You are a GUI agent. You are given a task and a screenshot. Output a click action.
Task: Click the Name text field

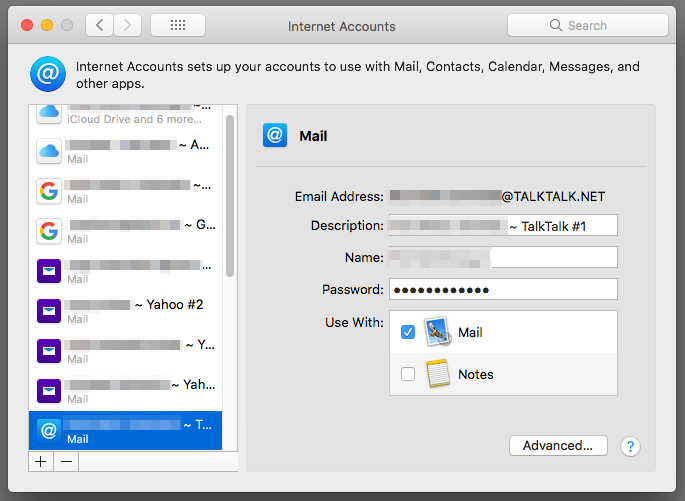[x=503, y=258]
